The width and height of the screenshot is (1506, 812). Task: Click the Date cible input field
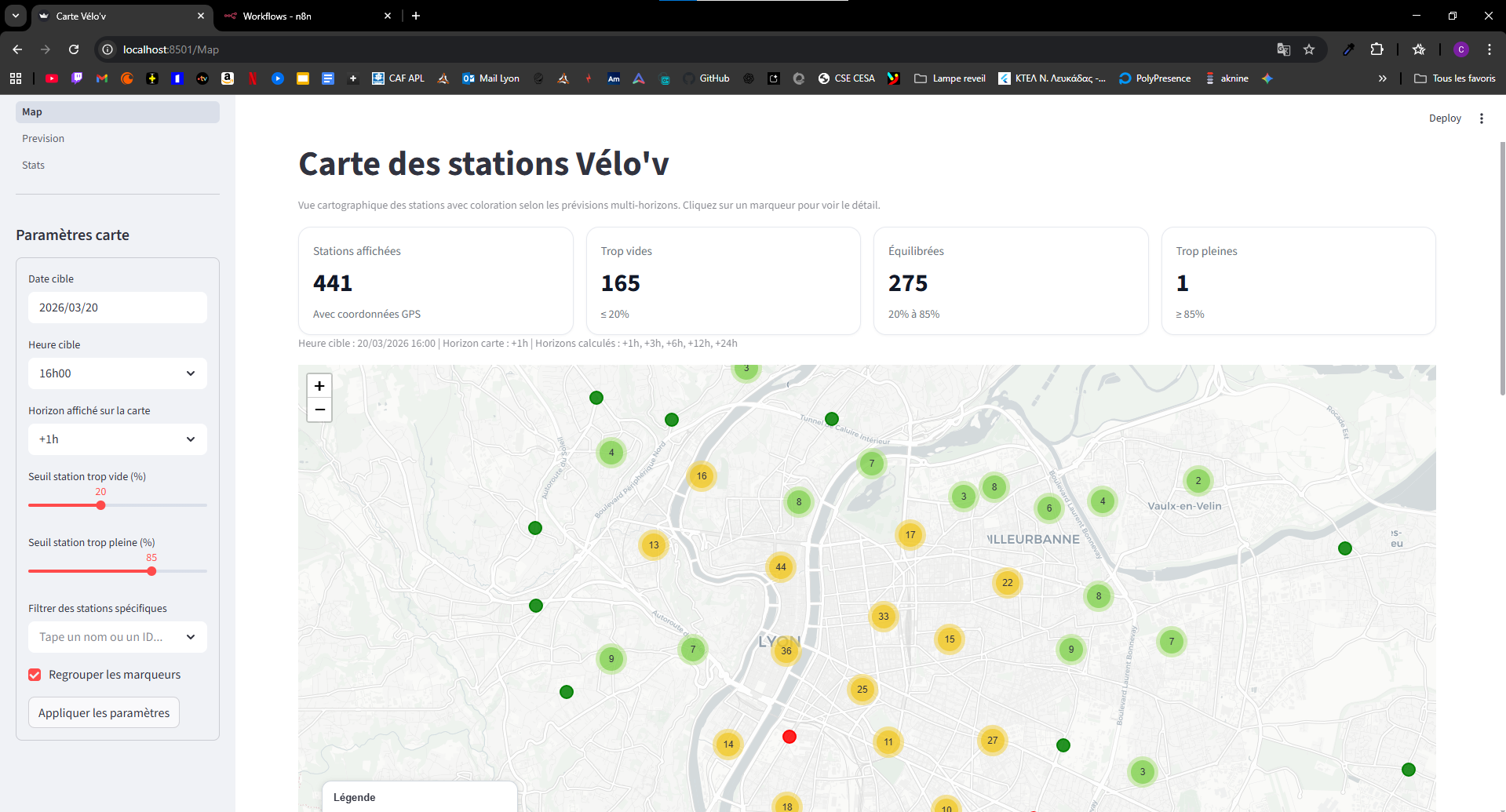tap(117, 307)
